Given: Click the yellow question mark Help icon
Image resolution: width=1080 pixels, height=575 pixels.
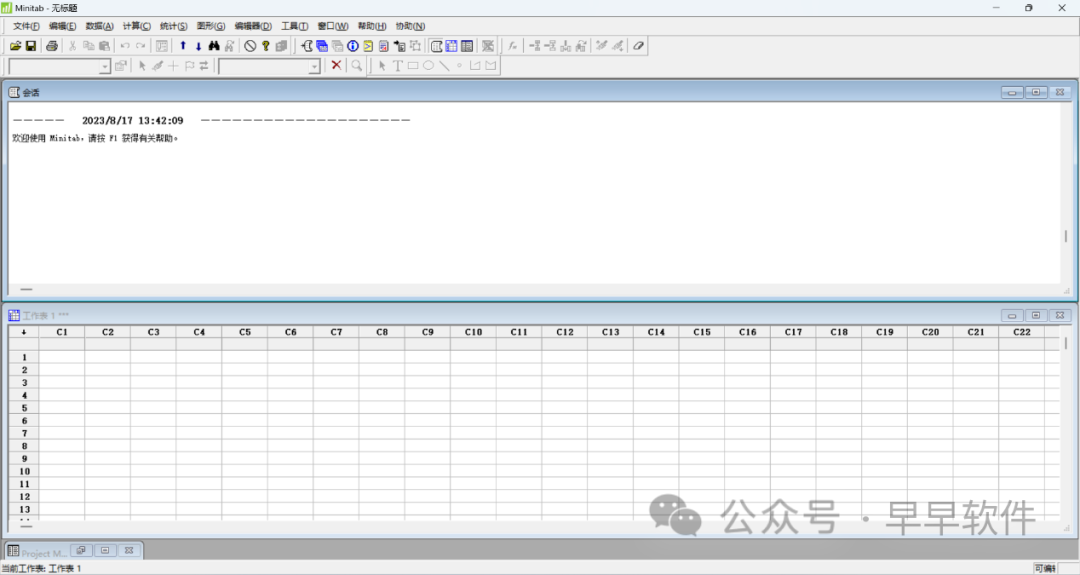Looking at the screenshot, I should tap(266, 46).
